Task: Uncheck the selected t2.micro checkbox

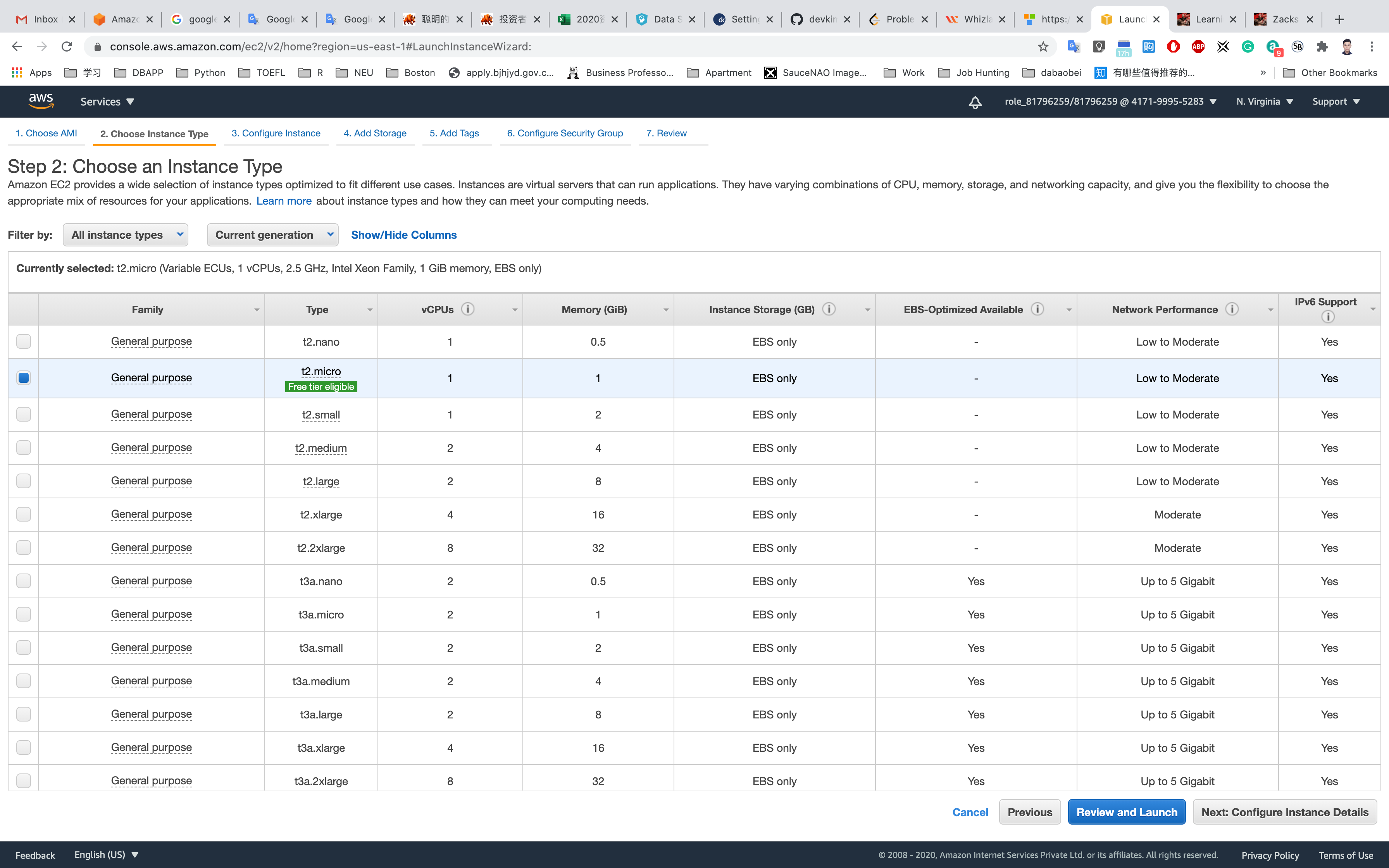Action: pyautogui.click(x=24, y=378)
